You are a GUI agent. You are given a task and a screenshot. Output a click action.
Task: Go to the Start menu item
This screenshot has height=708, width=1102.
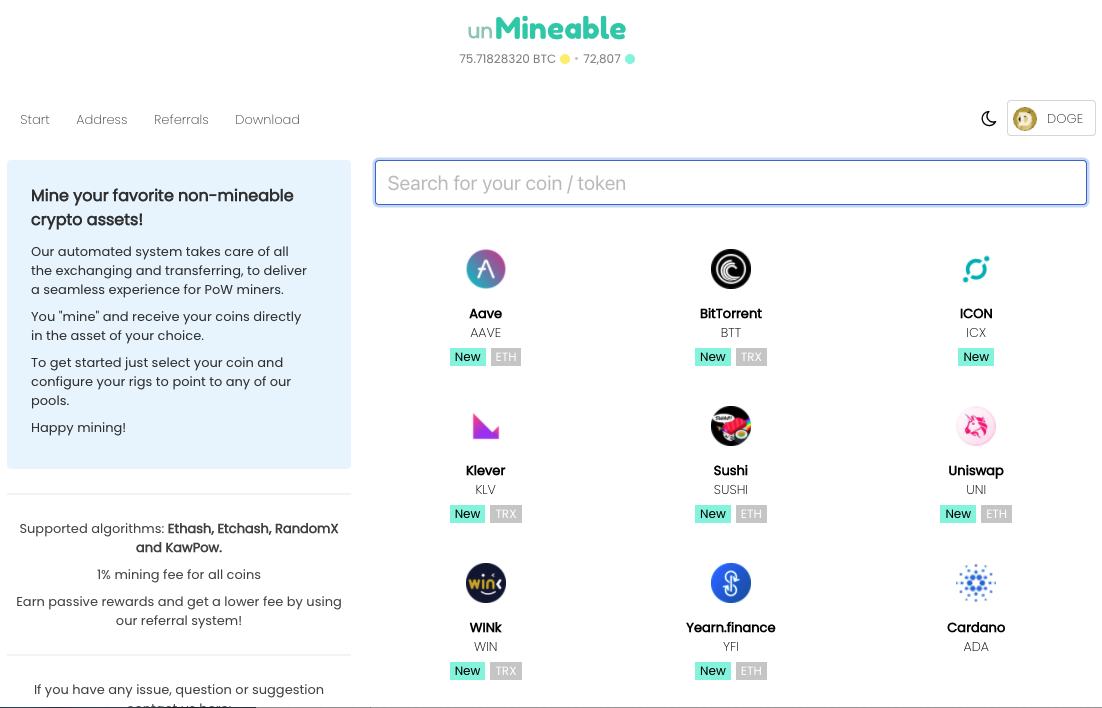pyautogui.click(x=34, y=120)
